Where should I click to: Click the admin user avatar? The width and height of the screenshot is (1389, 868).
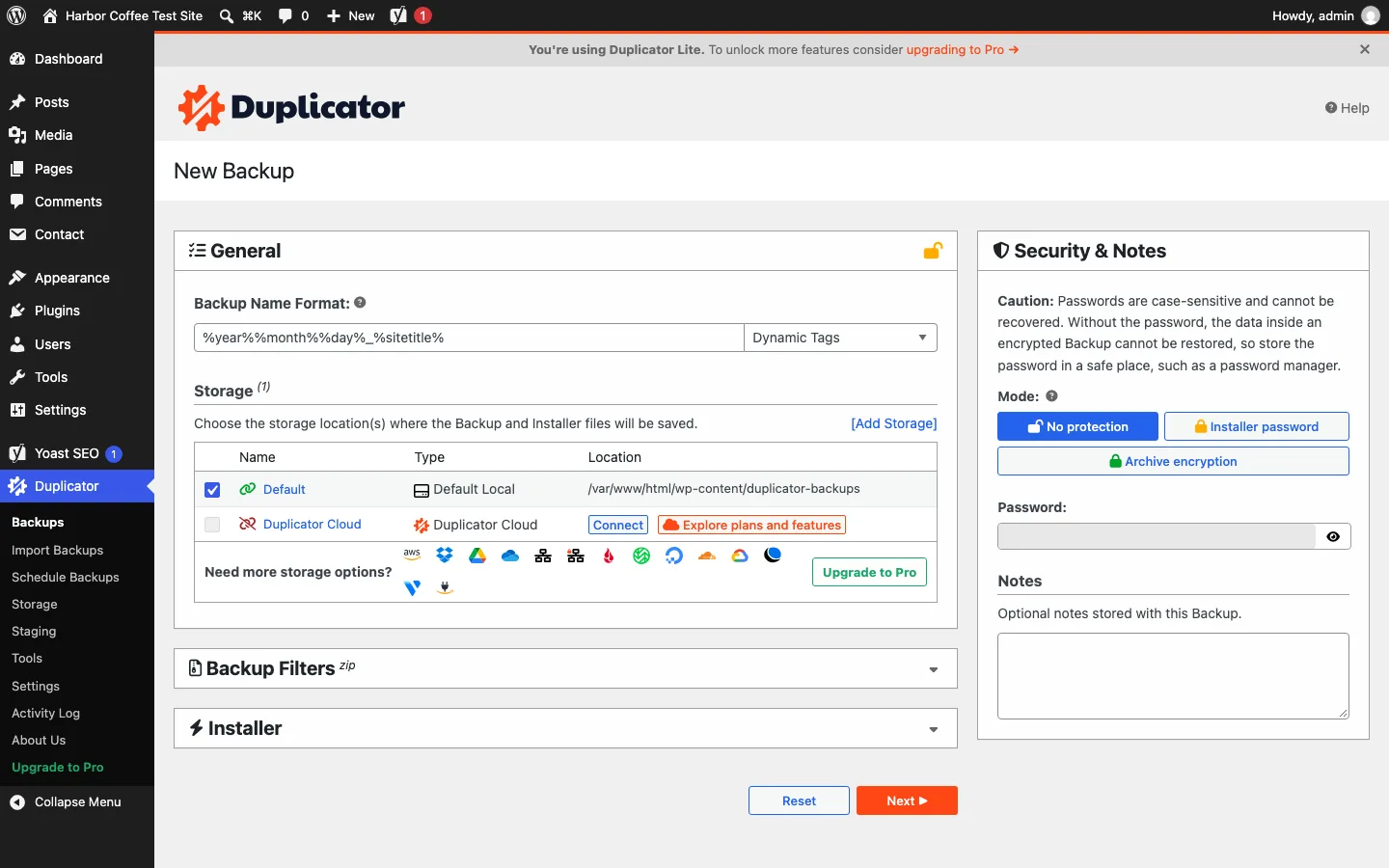point(1370,15)
